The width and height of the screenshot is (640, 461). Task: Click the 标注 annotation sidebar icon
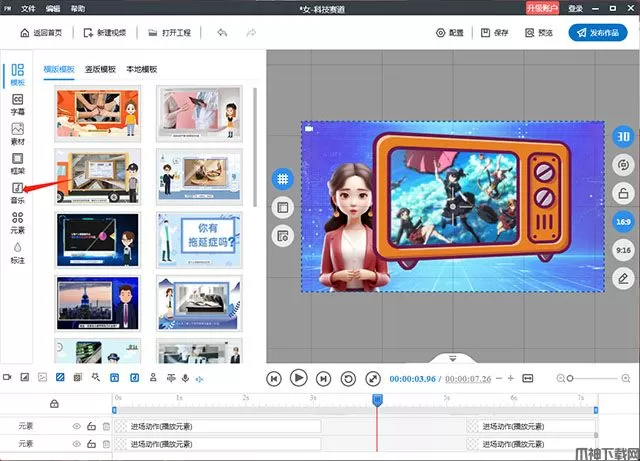point(17,252)
